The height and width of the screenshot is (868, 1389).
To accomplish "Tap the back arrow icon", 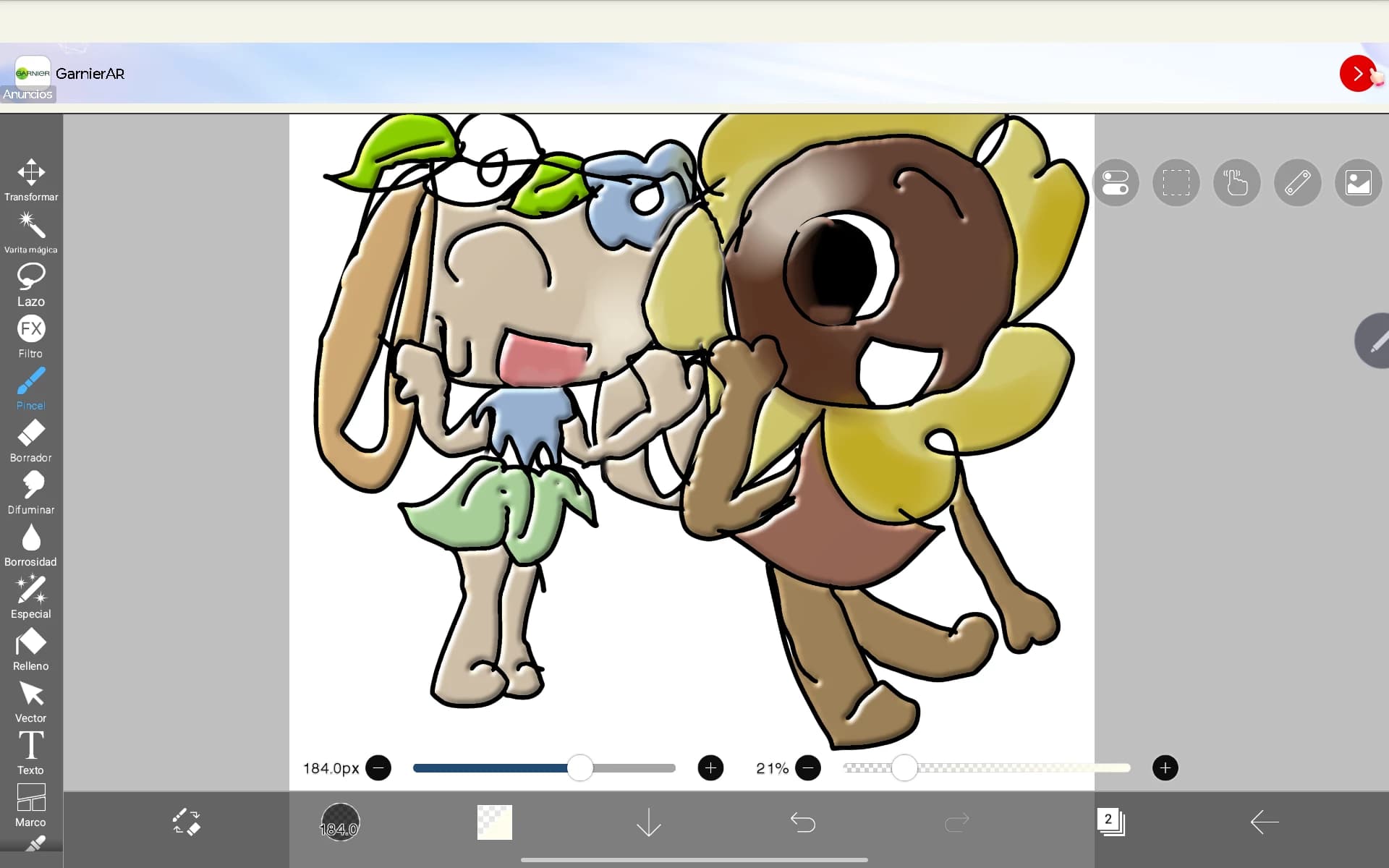I will point(1265,822).
